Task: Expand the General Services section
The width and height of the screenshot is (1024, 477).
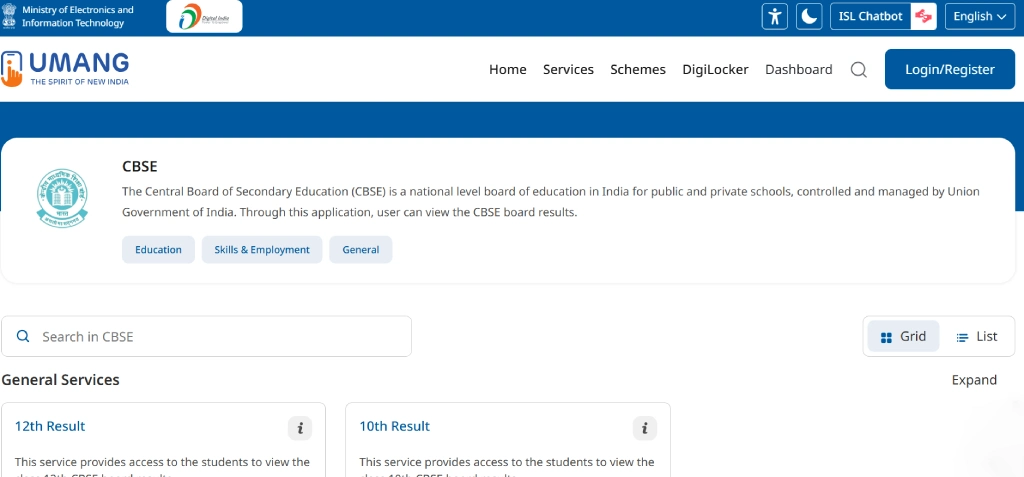Action: click(974, 380)
